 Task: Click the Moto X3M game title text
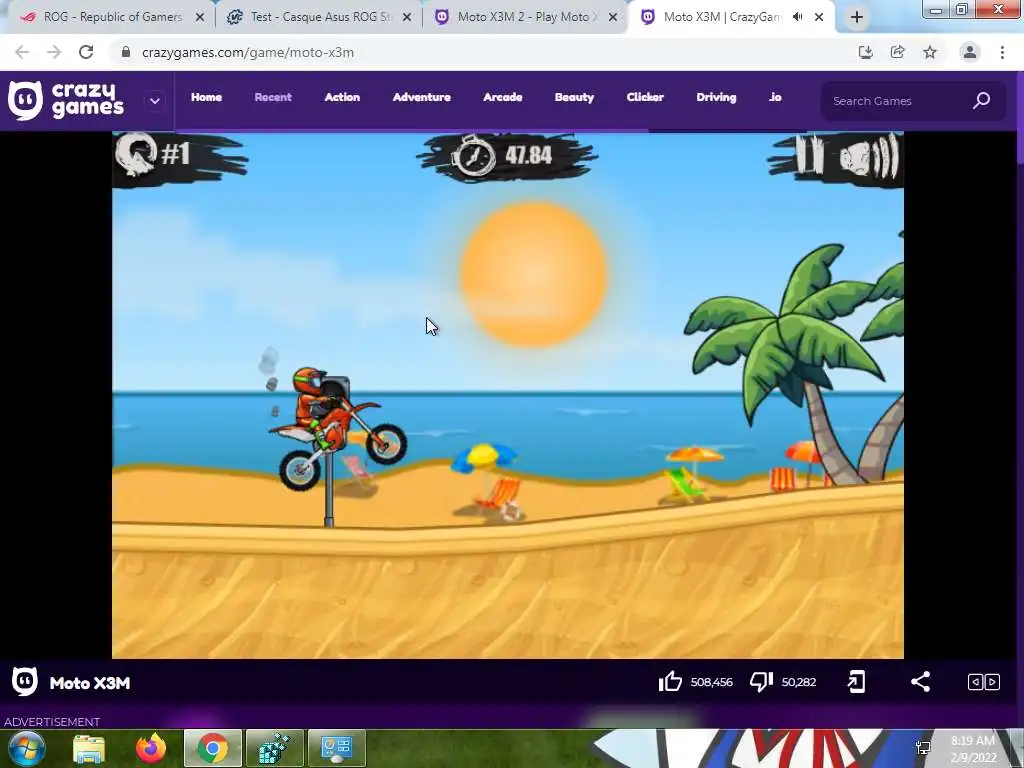[x=90, y=683]
